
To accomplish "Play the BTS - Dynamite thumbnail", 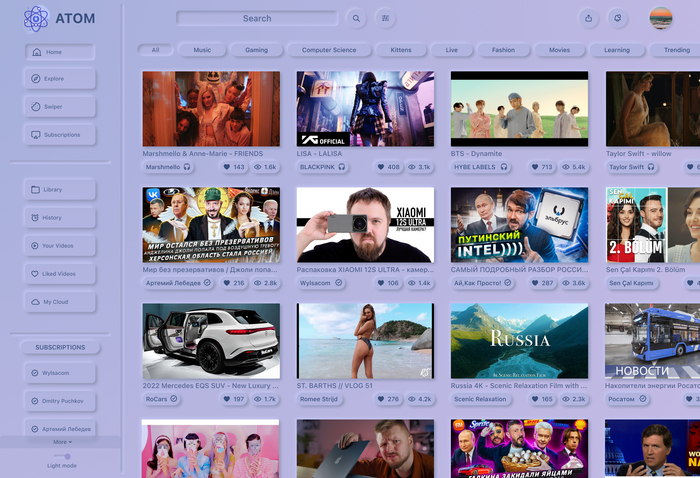I will [519, 109].
